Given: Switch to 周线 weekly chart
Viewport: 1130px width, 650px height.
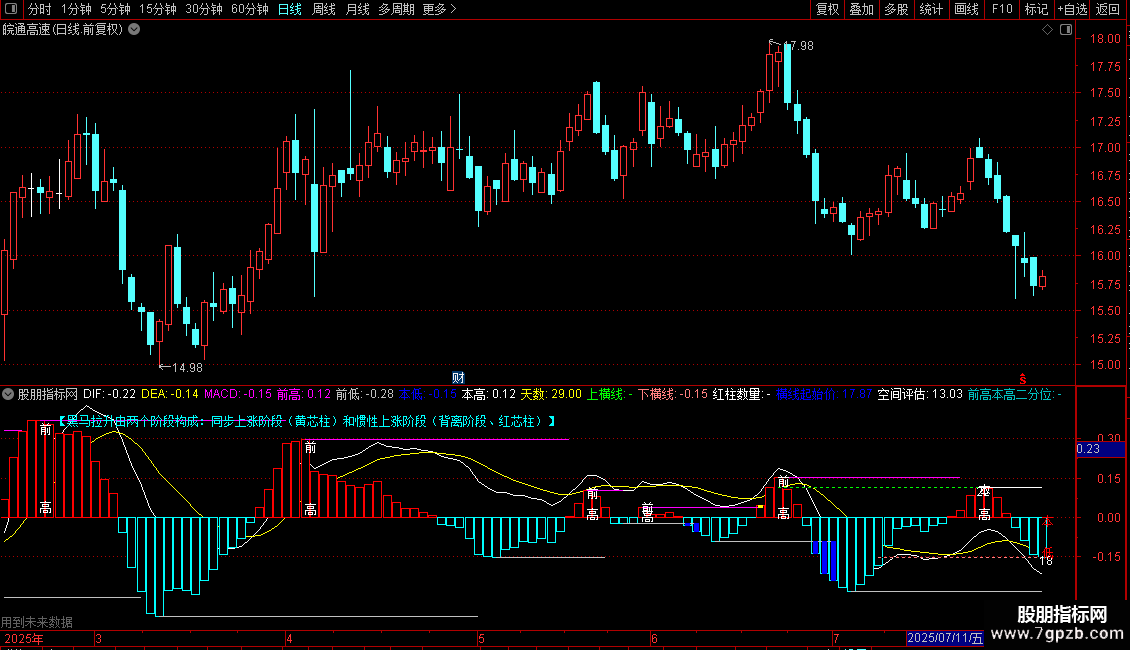Looking at the screenshot, I should [x=324, y=9].
